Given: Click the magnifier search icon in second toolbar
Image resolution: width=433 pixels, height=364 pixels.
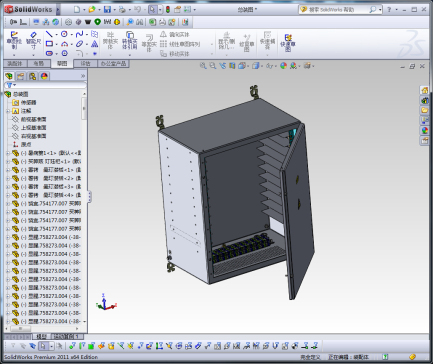Looking at the screenshot, I should pos(130,22).
